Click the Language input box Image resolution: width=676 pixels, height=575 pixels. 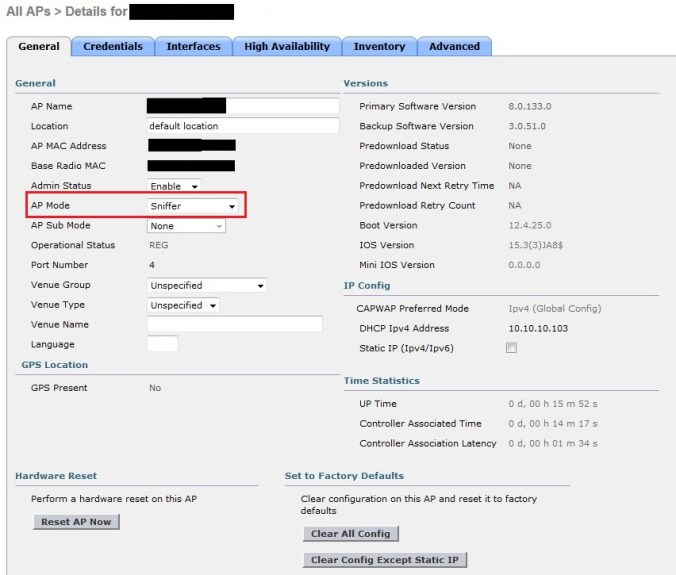[162, 344]
